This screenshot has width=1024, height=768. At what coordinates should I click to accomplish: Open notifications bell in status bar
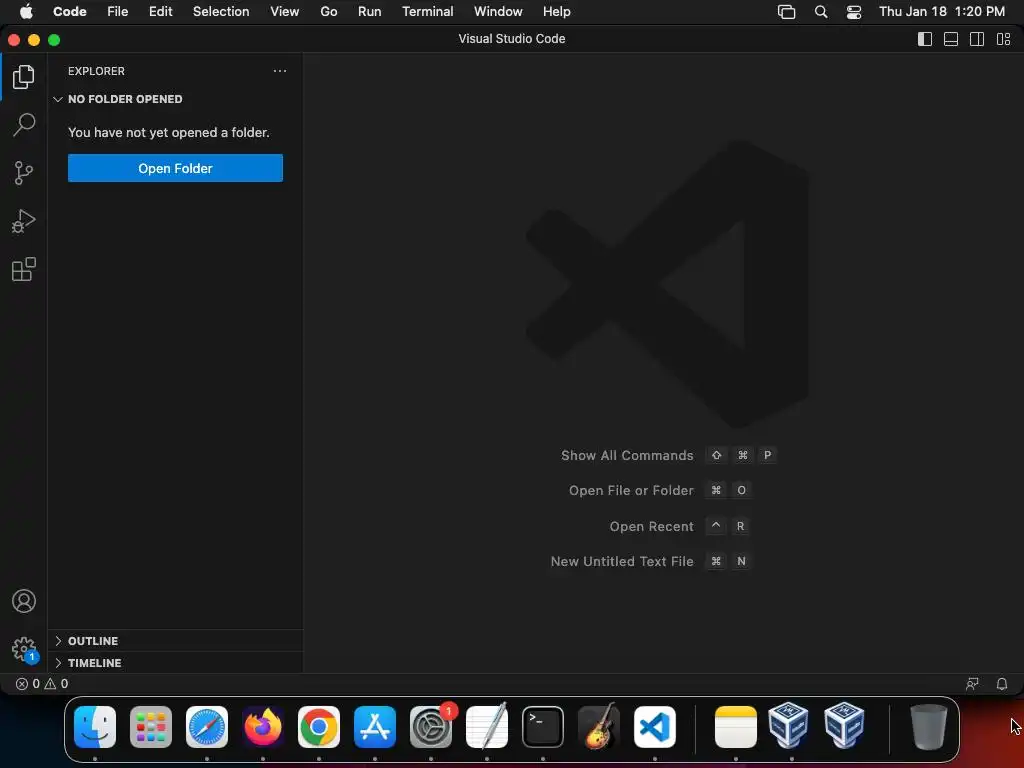coord(1001,684)
